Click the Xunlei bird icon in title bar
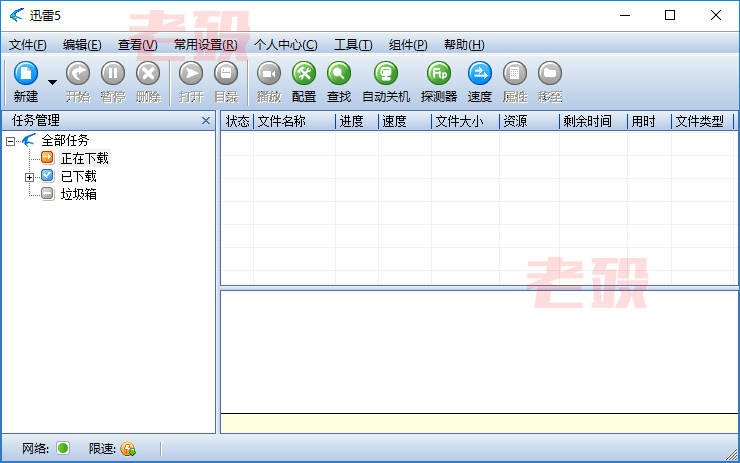Screen dimensions: 740x463 pyautogui.click(x=17, y=15)
